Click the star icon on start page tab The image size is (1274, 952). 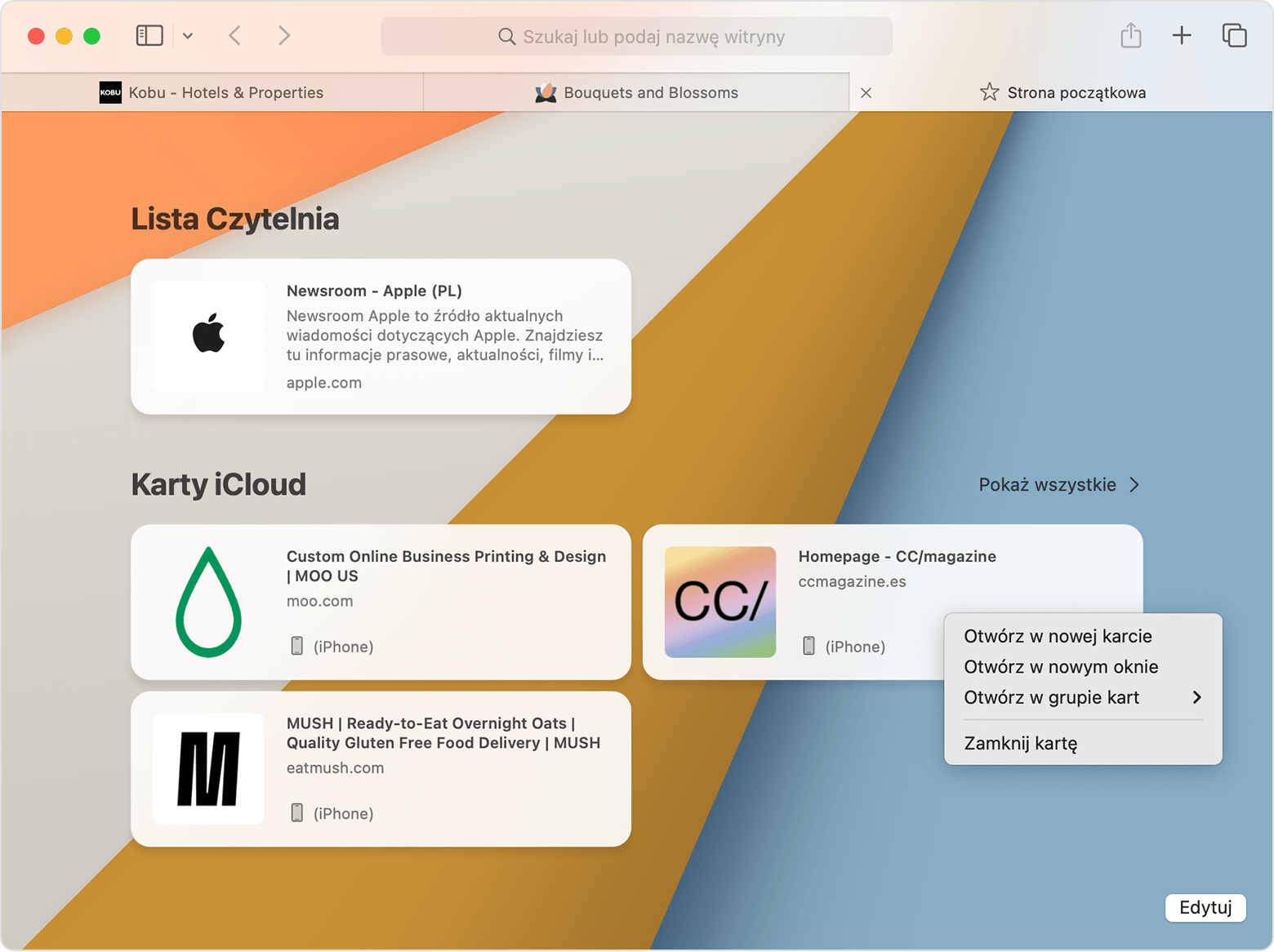coord(989,91)
